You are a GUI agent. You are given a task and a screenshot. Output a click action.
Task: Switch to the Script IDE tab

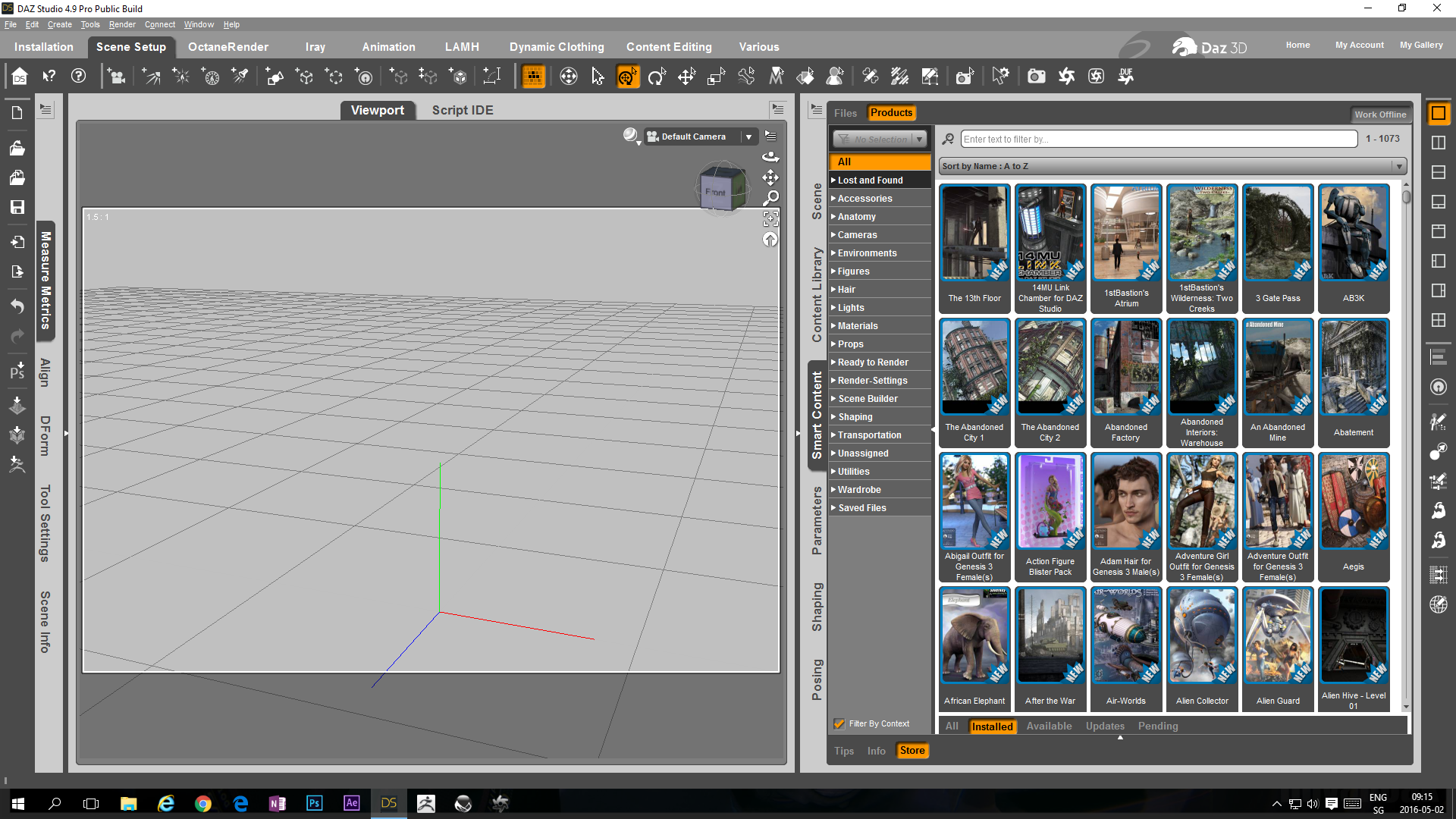click(x=463, y=110)
